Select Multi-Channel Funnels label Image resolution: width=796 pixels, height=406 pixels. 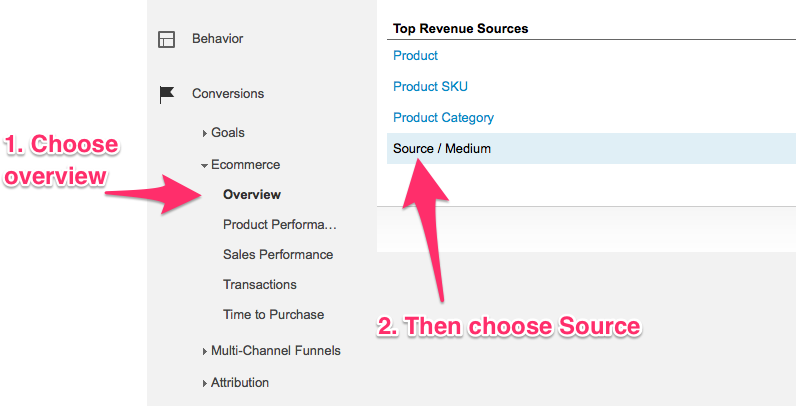276,350
